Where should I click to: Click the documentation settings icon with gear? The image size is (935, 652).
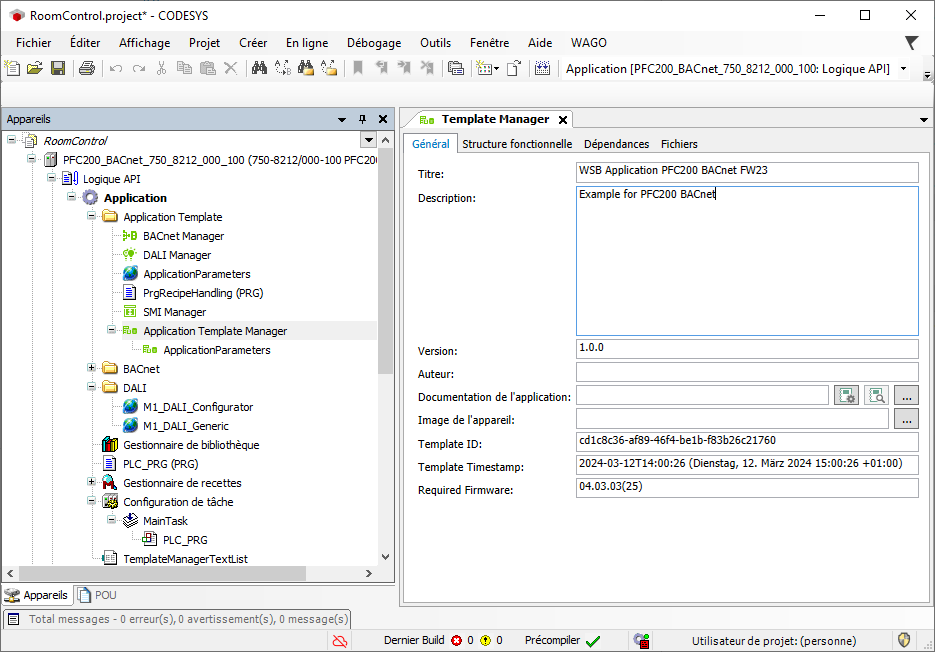pos(847,395)
